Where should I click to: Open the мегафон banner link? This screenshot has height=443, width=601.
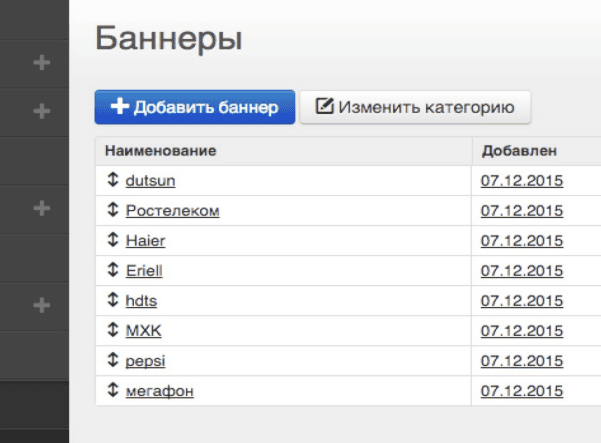pyautogui.click(x=160, y=391)
